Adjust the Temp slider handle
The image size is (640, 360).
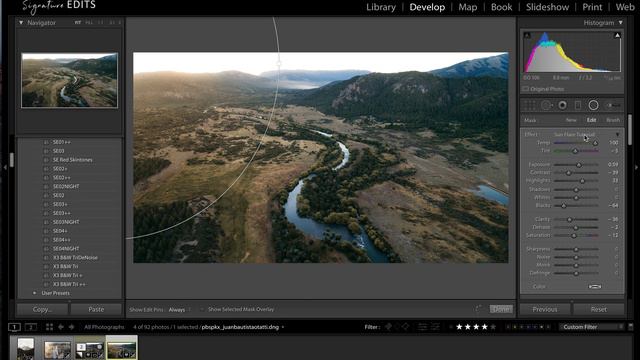tap(596, 143)
